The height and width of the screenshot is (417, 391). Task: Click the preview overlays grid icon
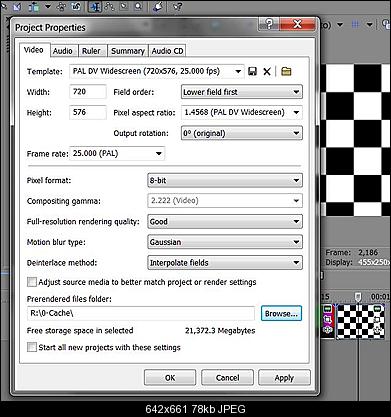click(356, 25)
